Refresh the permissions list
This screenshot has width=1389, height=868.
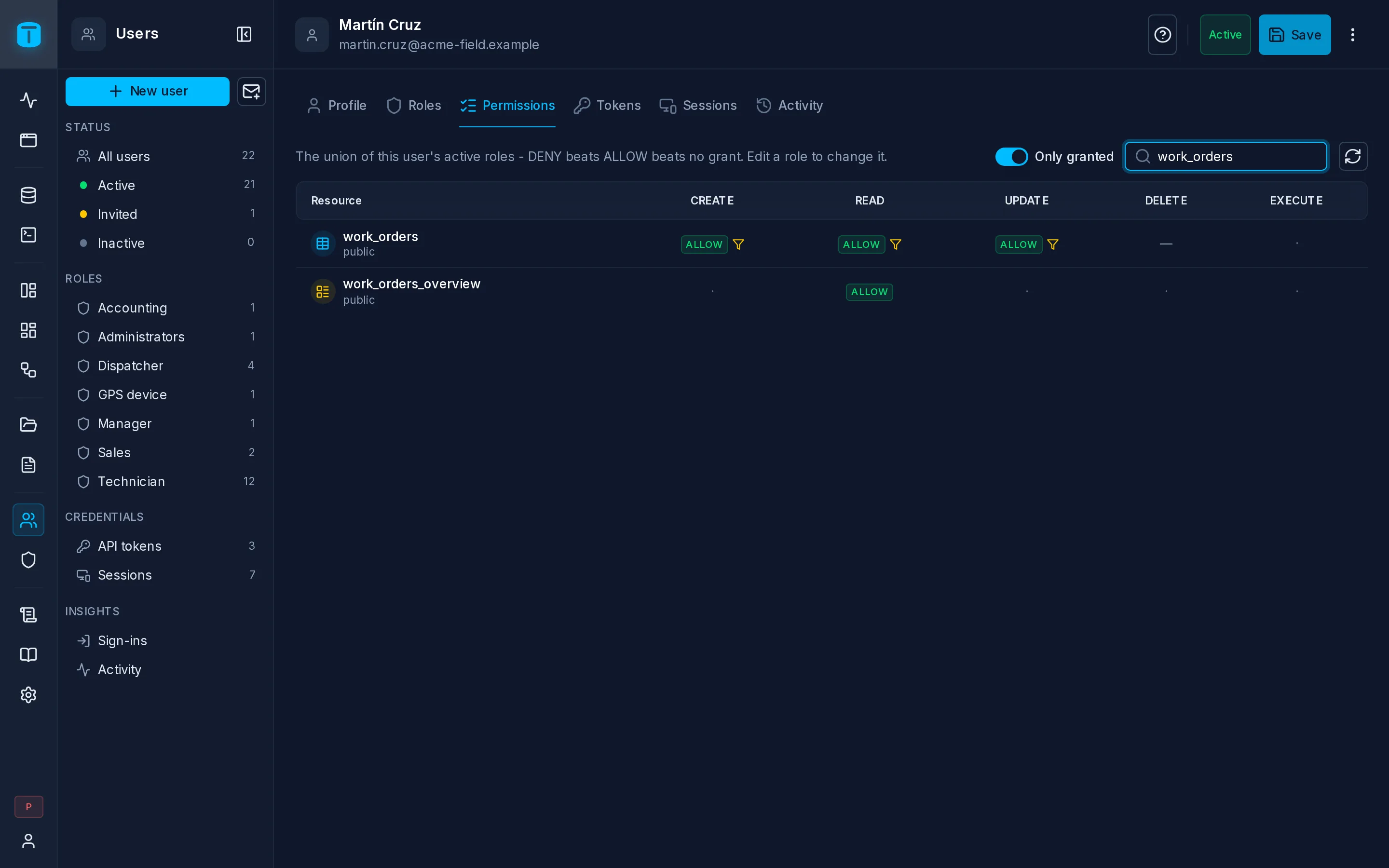[x=1353, y=156]
